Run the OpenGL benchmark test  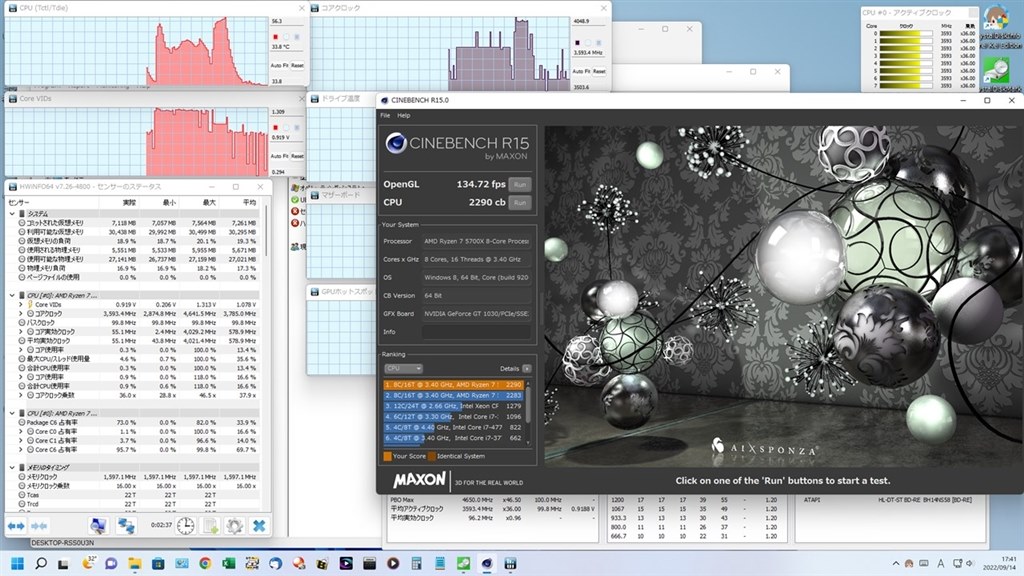click(x=520, y=184)
